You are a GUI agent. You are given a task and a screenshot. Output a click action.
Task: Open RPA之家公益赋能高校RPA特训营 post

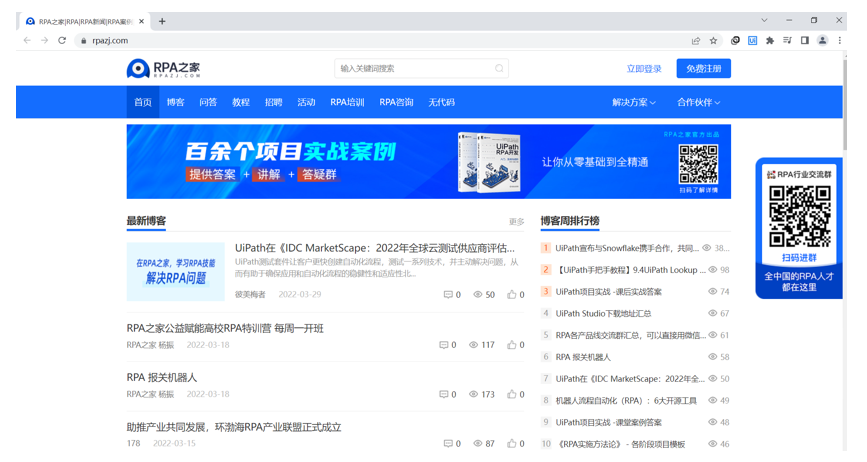[225, 328]
